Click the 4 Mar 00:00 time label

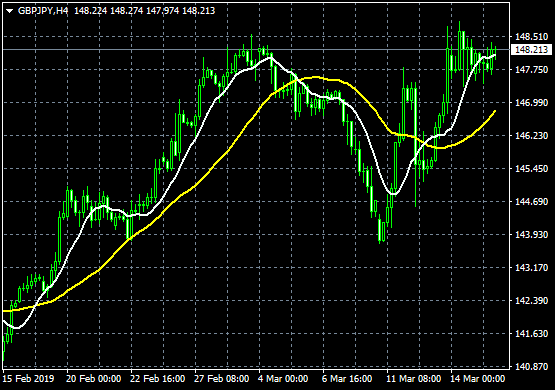283,379
